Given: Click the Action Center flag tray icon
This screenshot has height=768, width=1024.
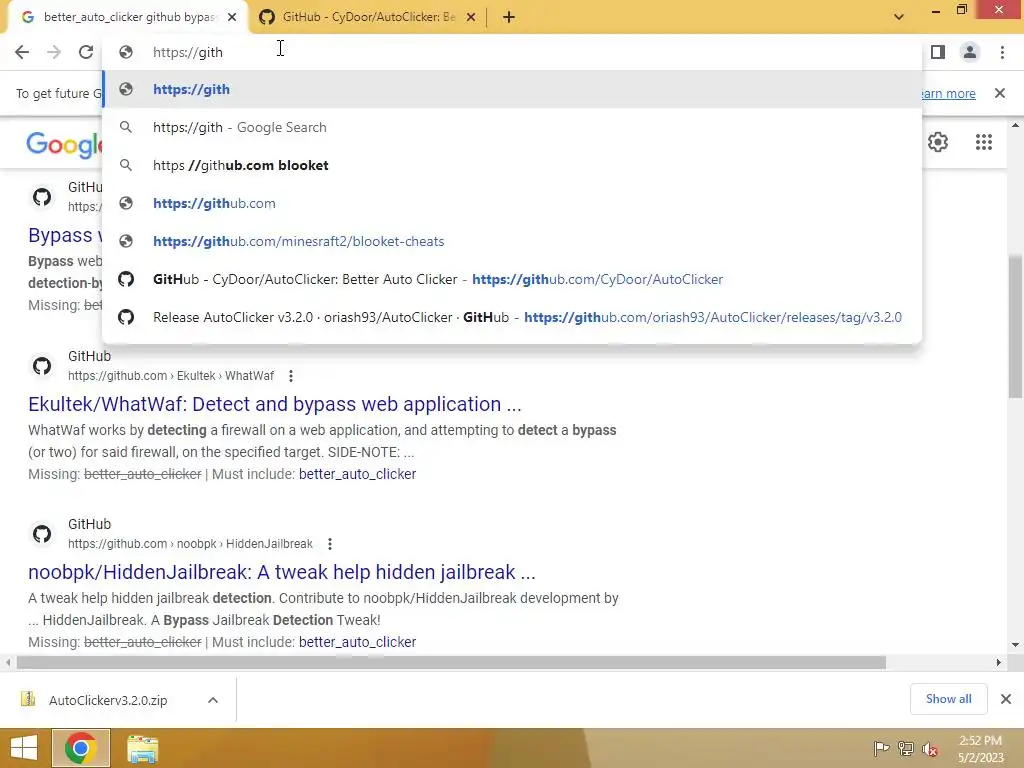Looking at the screenshot, I should coord(882,748).
